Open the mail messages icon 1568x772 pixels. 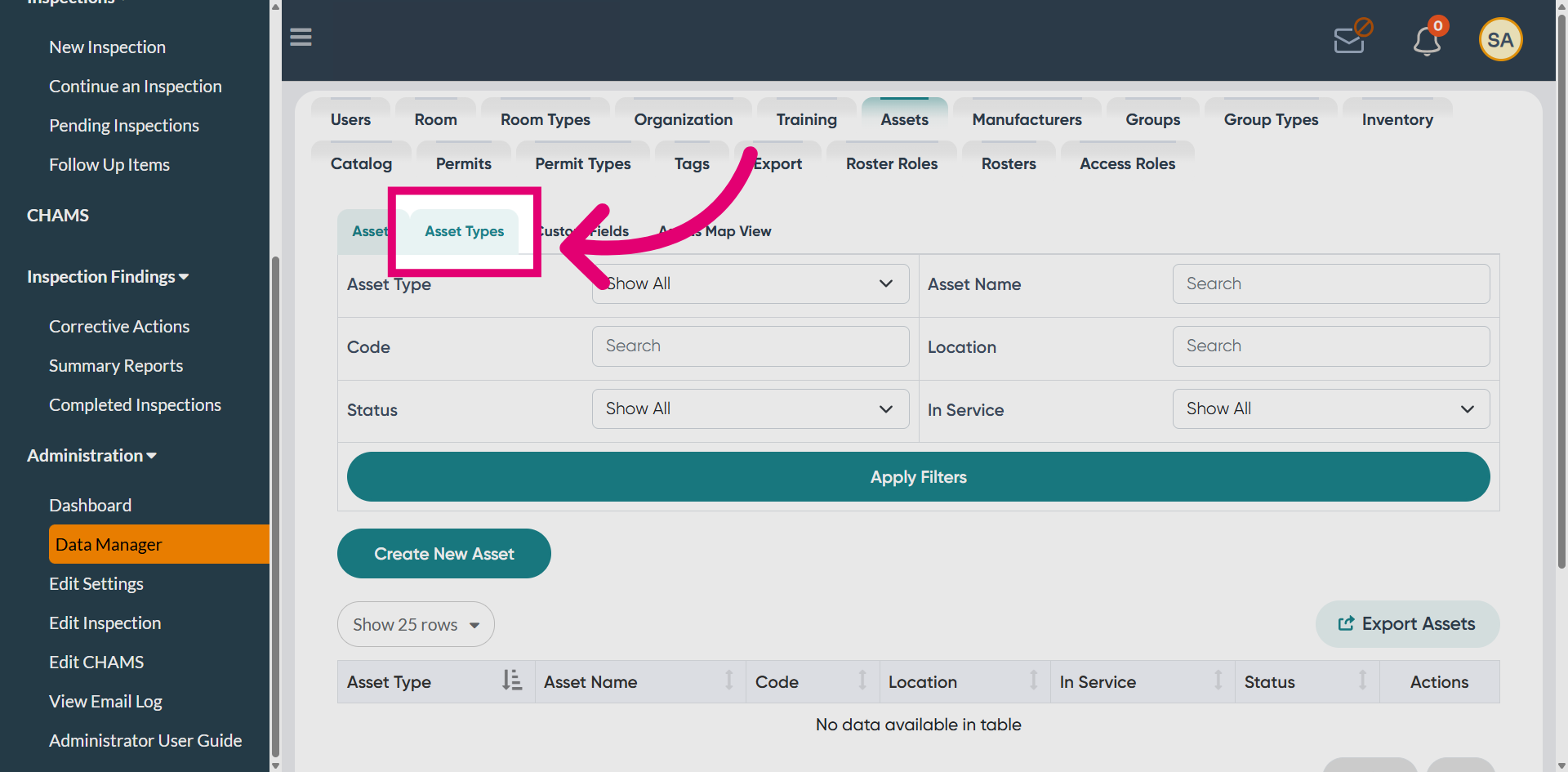click(x=1352, y=38)
